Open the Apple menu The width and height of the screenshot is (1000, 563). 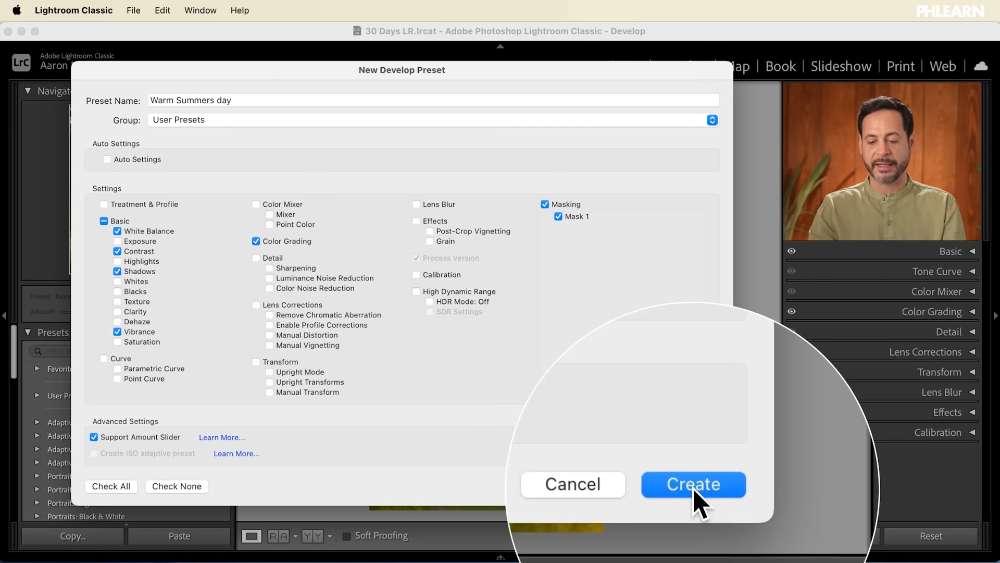(x=17, y=10)
